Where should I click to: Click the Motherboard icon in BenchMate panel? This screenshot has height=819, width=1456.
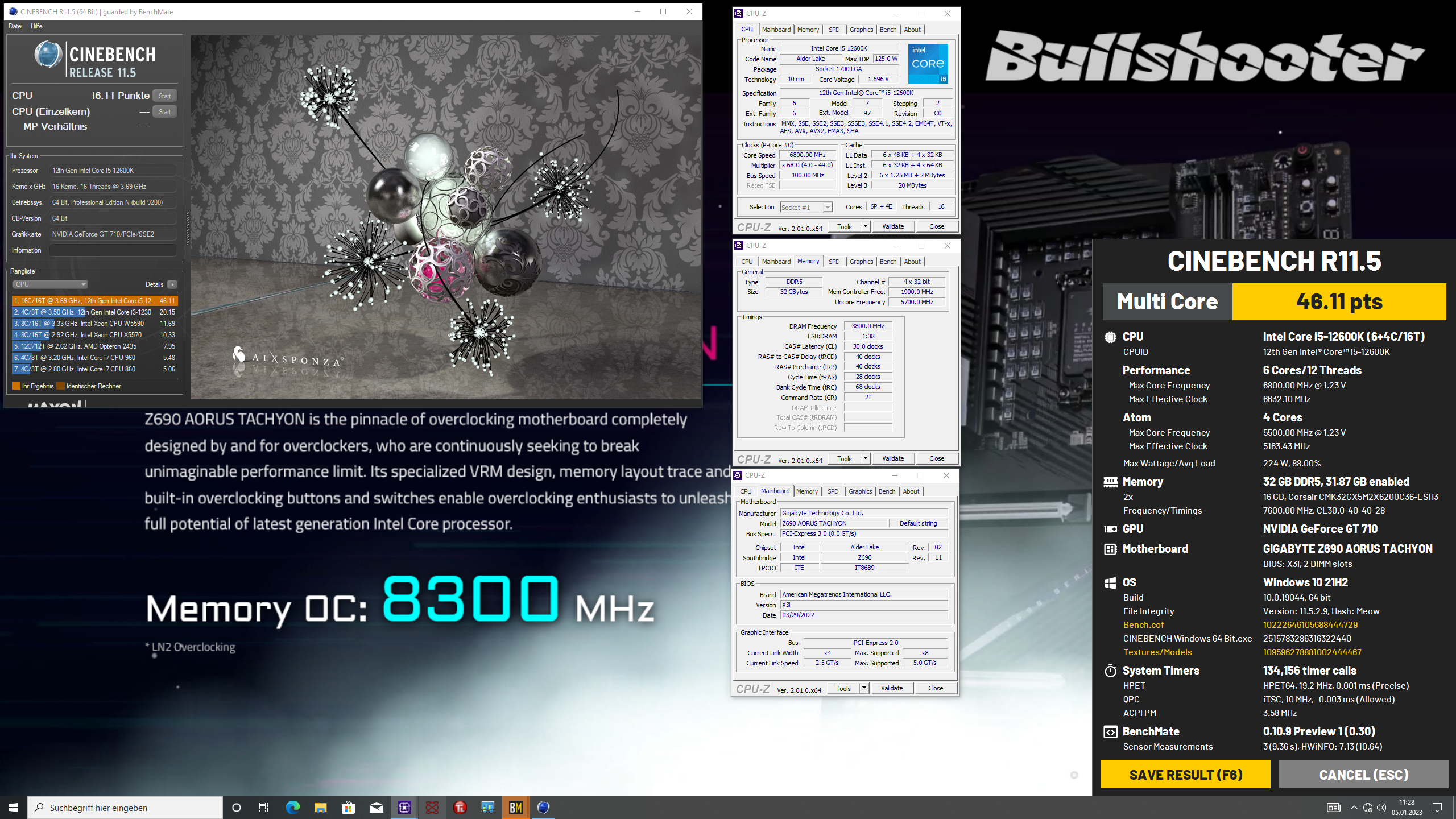tap(1110, 549)
